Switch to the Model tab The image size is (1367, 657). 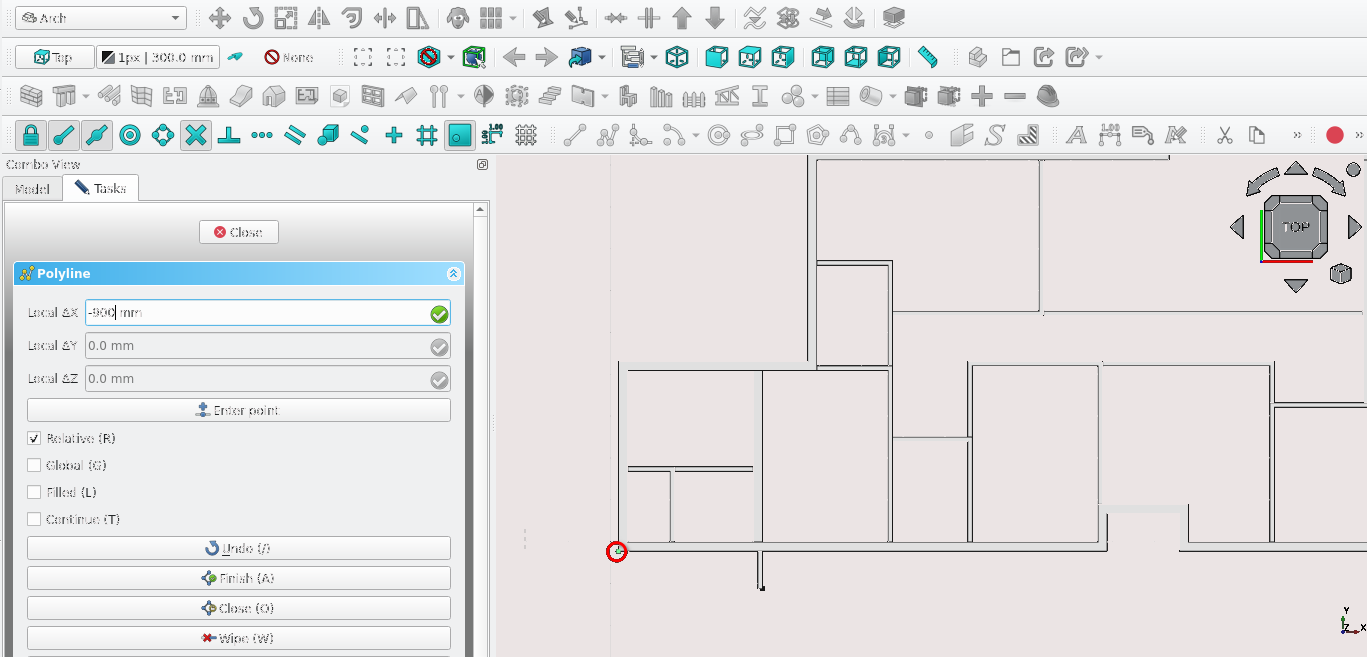pyautogui.click(x=32, y=189)
